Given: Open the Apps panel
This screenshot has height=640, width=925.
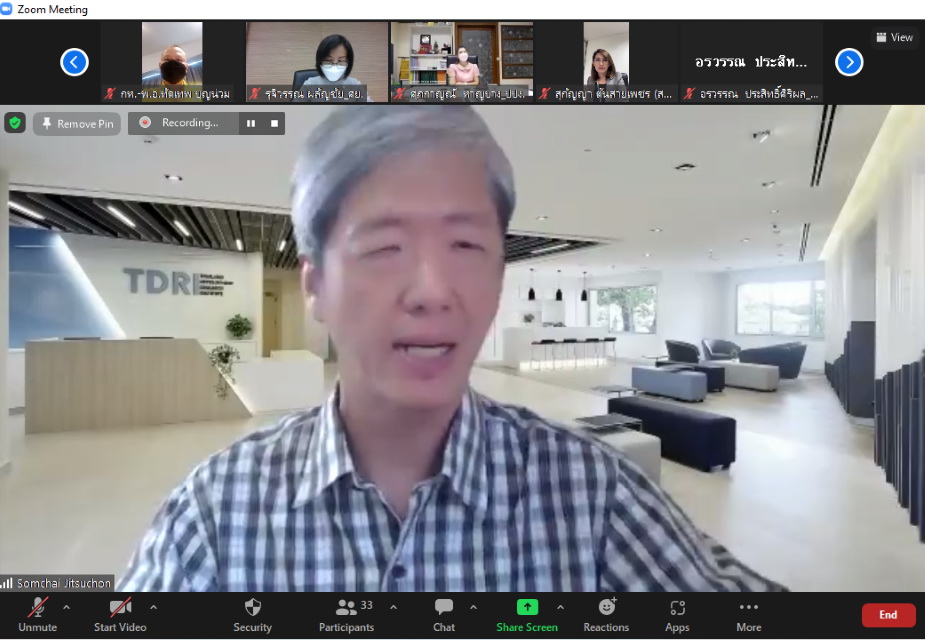Looking at the screenshot, I should (x=677, y=615).
